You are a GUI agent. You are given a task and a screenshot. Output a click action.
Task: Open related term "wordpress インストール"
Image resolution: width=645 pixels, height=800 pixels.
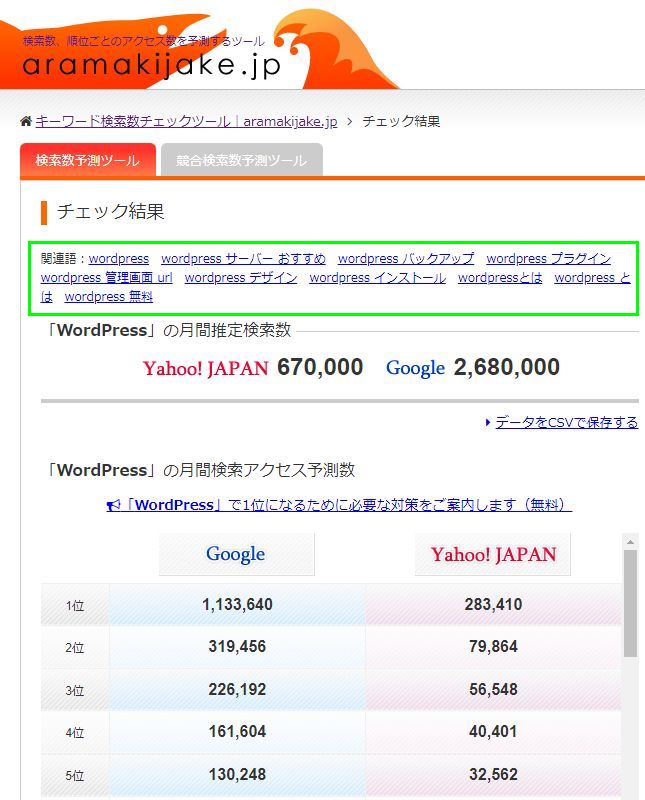(378, 278)
